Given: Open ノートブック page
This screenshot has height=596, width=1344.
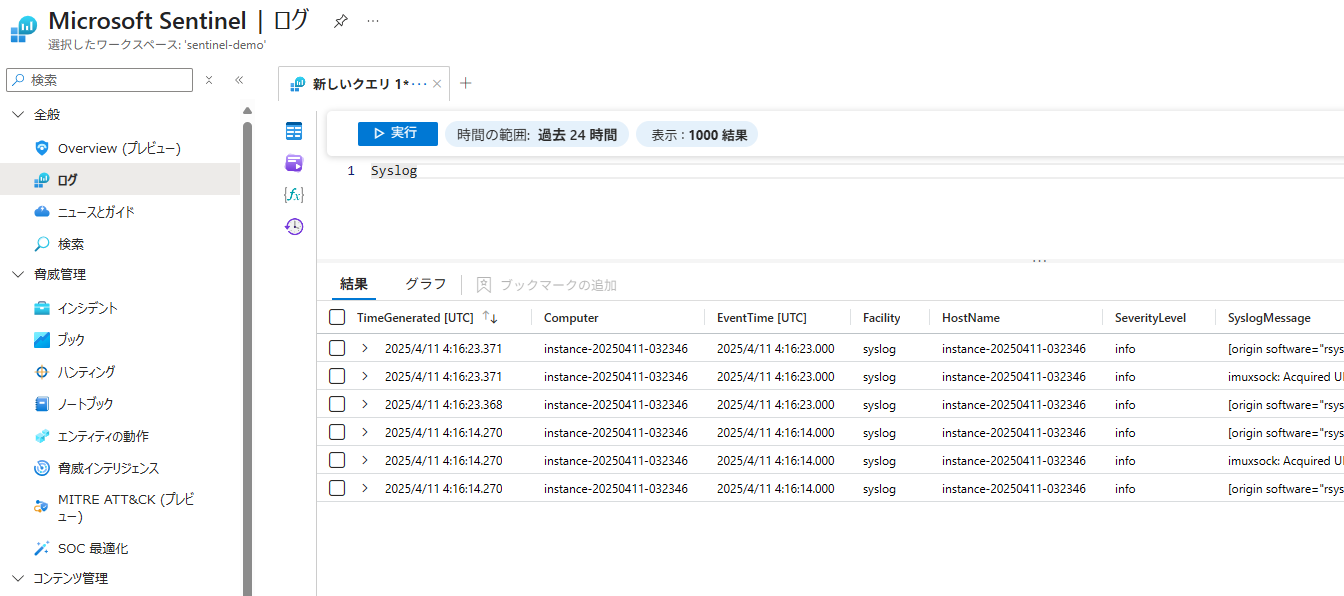Looking at the screenshot, I should click(85, 404).
